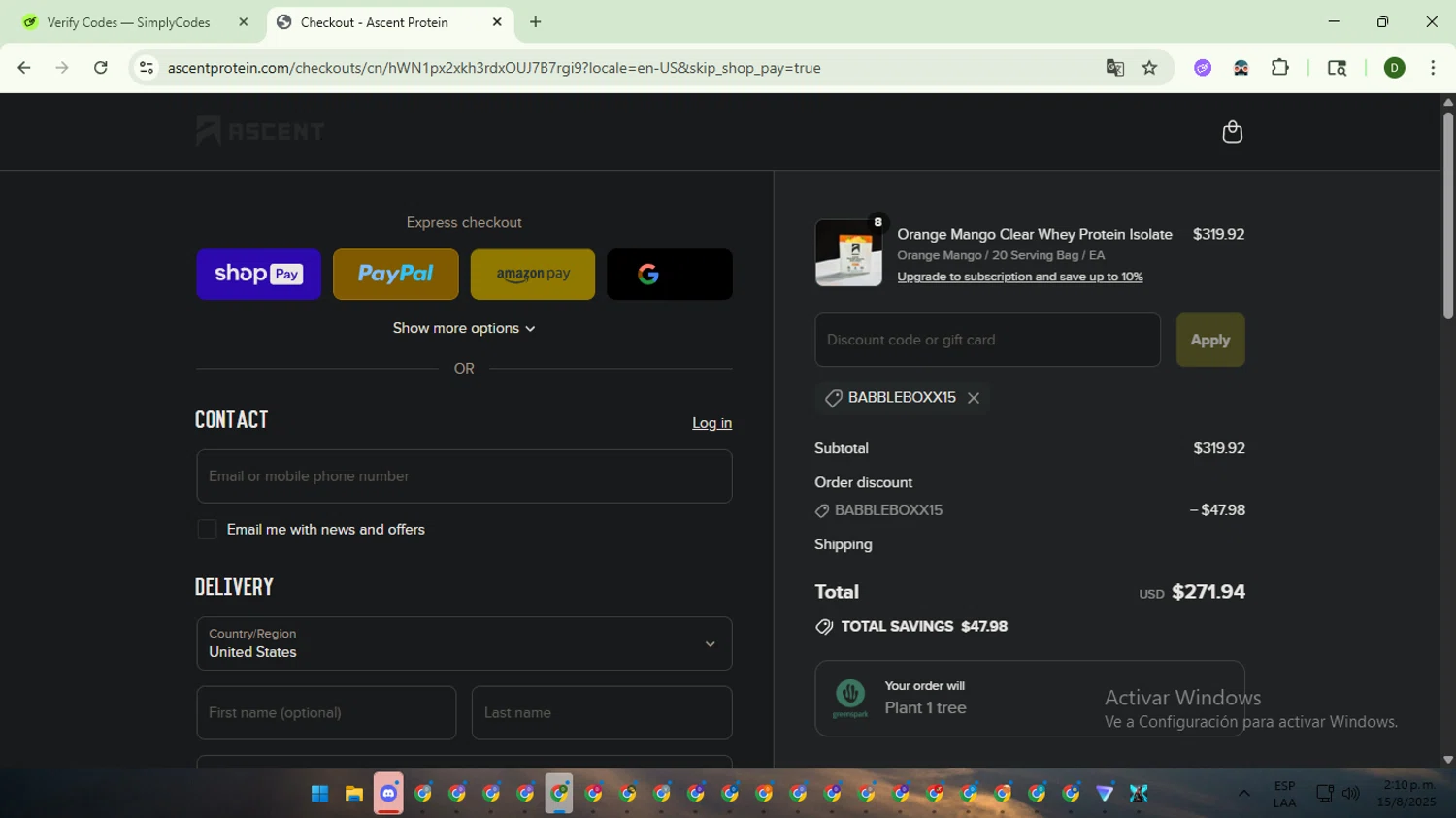The height and width of the screenshot is (818, 1456).
Task: Open a new browser tab
Action: pyautogui.click(x=536, y=22)
